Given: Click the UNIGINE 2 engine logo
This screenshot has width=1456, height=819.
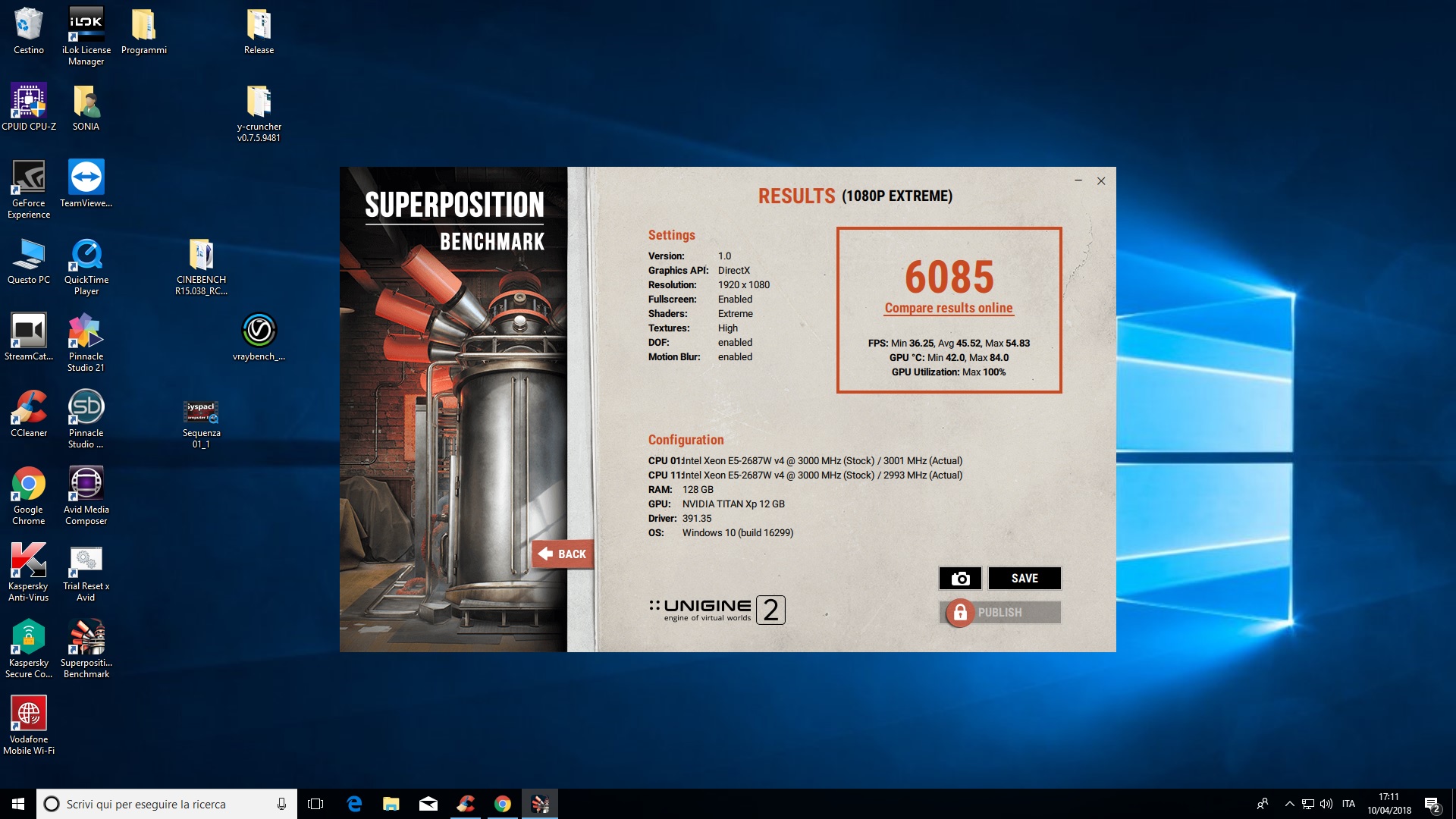Looking at the screenshot, I should click(x=717, y=610).
